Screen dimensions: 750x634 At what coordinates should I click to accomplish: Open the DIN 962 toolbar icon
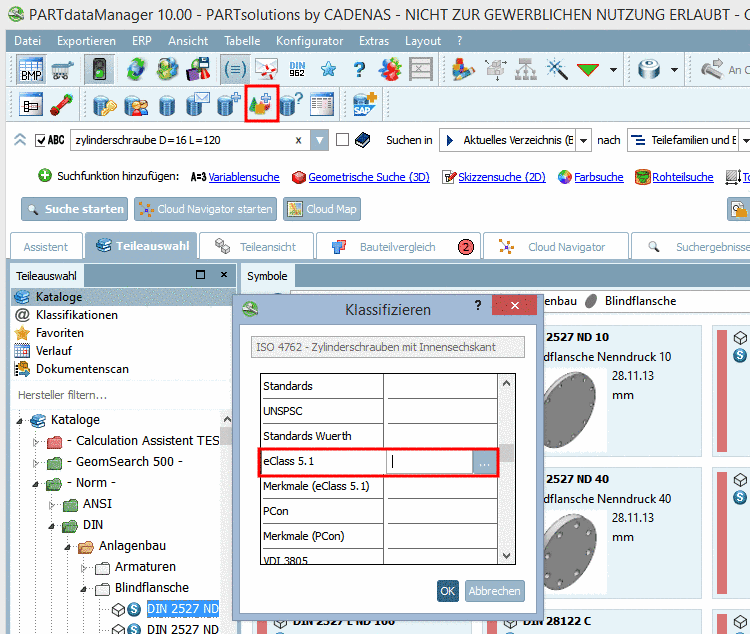297,70
